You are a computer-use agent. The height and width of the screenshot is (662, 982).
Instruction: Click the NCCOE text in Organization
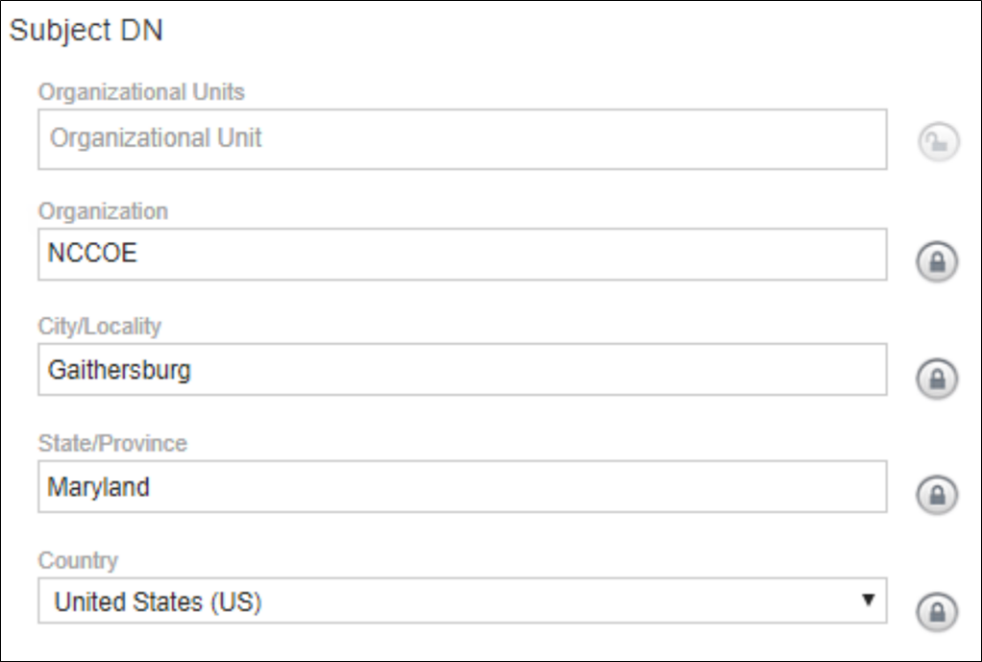coord(92,254)
